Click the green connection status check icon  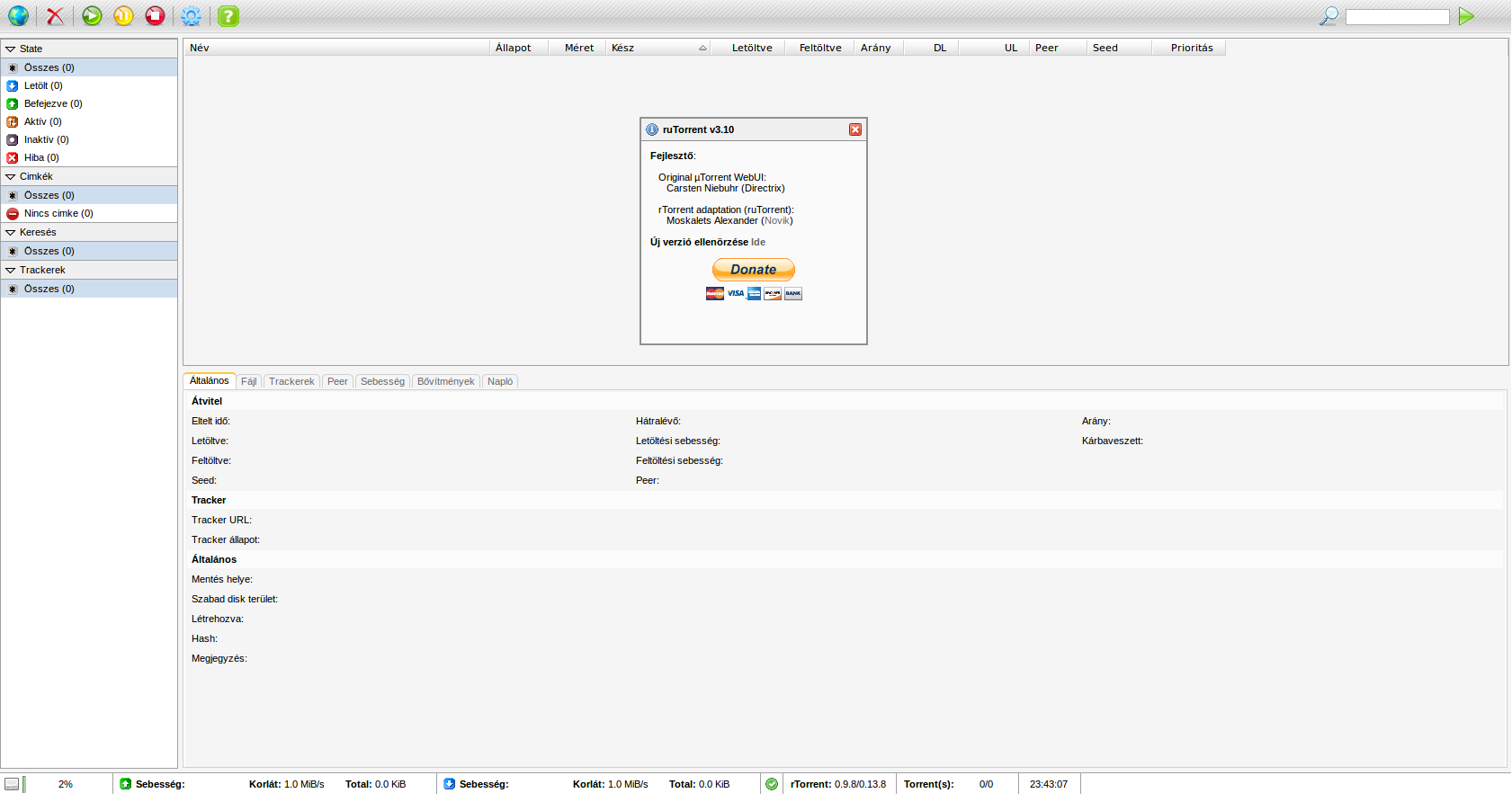772,784
